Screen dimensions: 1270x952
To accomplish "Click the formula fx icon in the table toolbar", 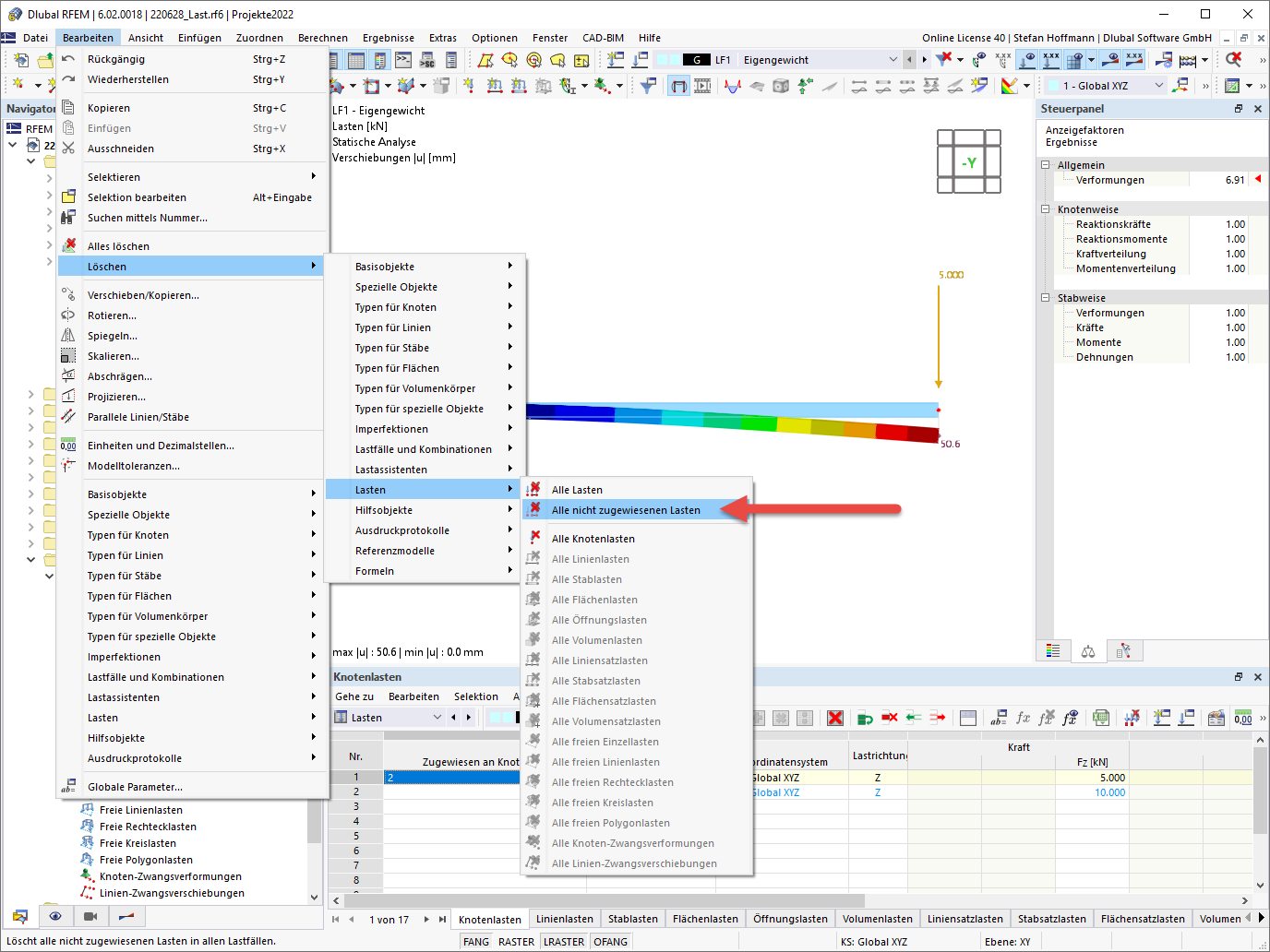I will point(1023,718).
